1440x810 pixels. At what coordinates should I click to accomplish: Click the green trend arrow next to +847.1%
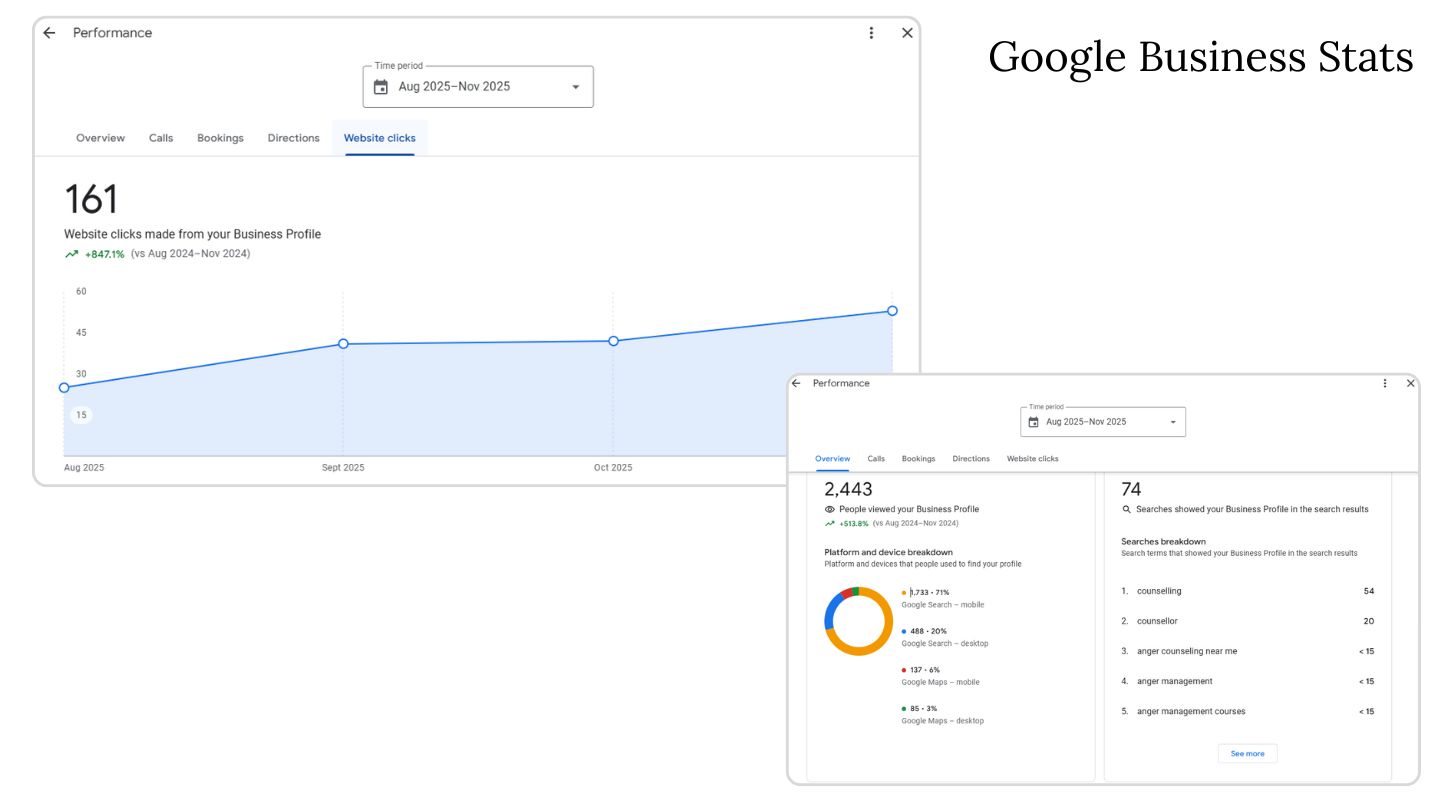70,253
